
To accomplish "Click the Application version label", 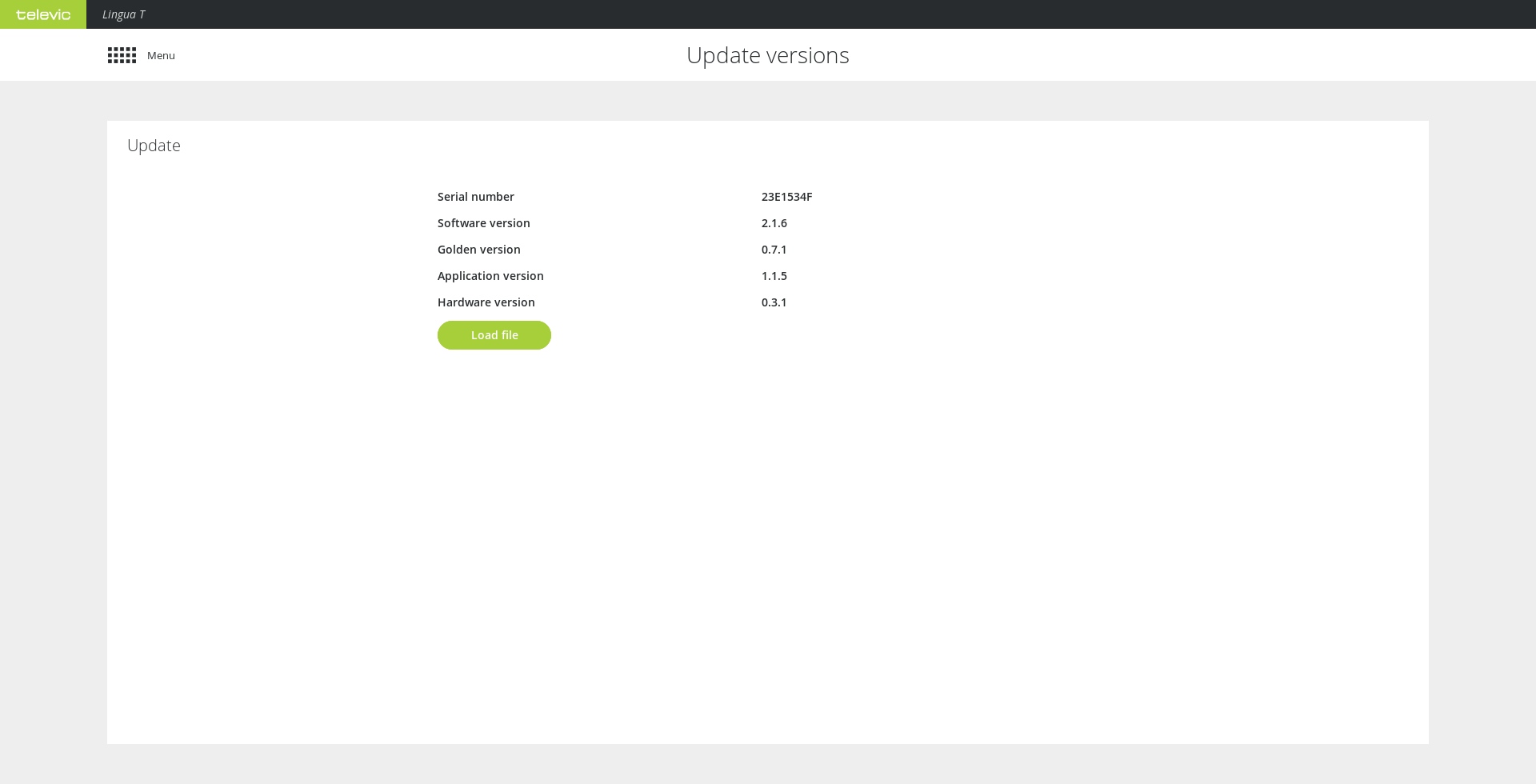I will 490,276.
